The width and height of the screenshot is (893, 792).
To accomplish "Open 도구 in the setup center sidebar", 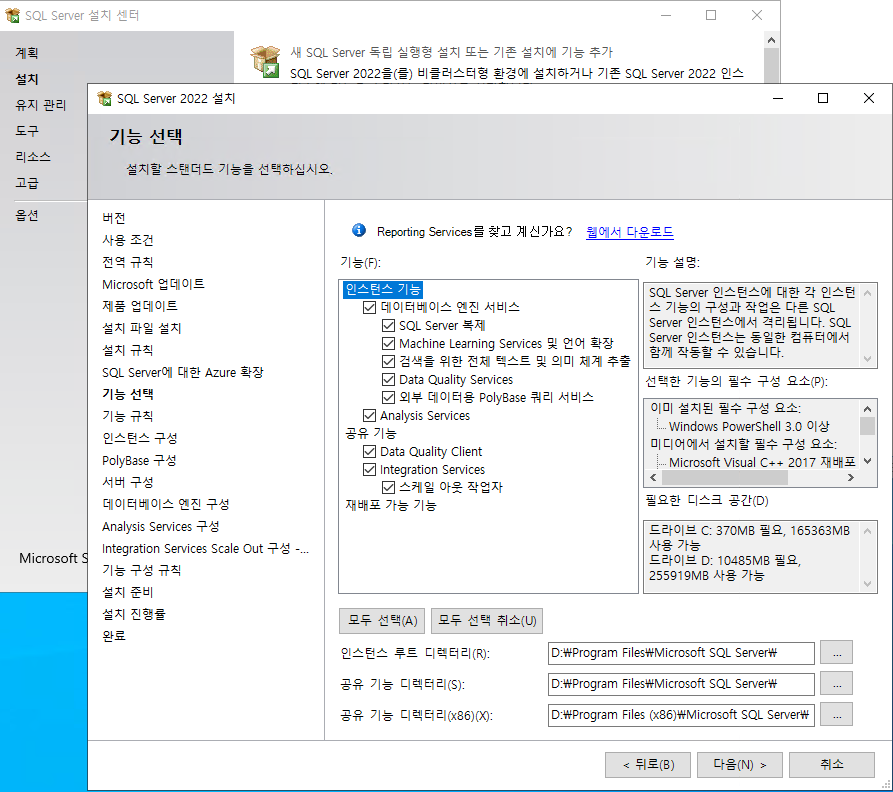I will (27, 131).
